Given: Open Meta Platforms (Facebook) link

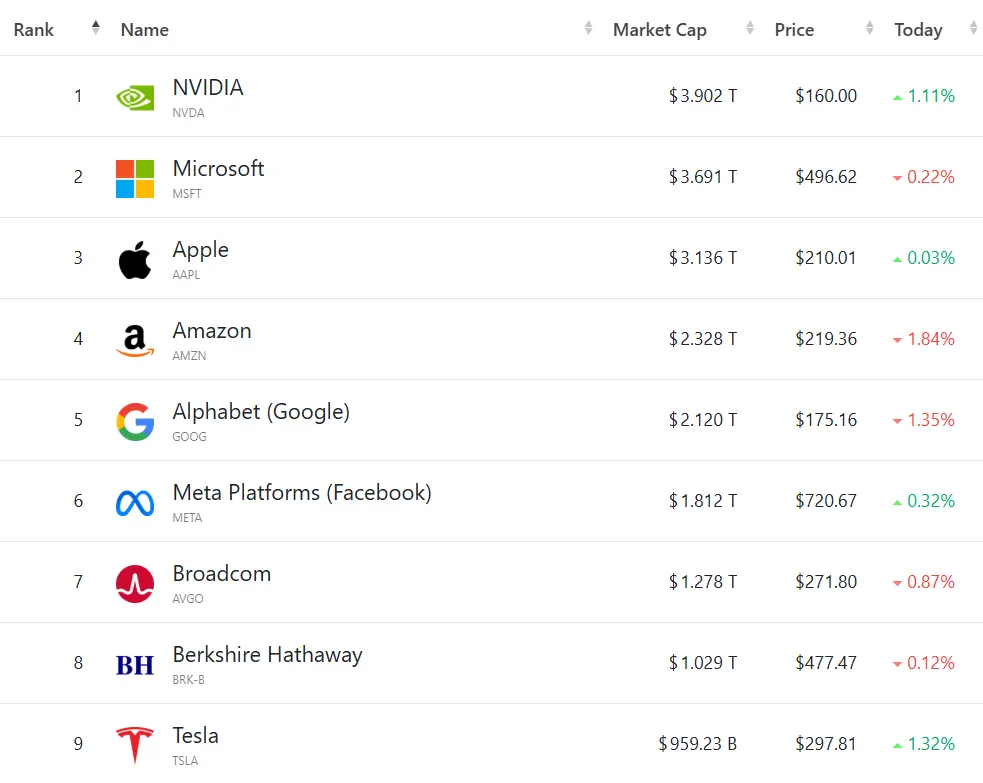Looking at the screenshot, I should pyautogui.click(x=302, y=493).
